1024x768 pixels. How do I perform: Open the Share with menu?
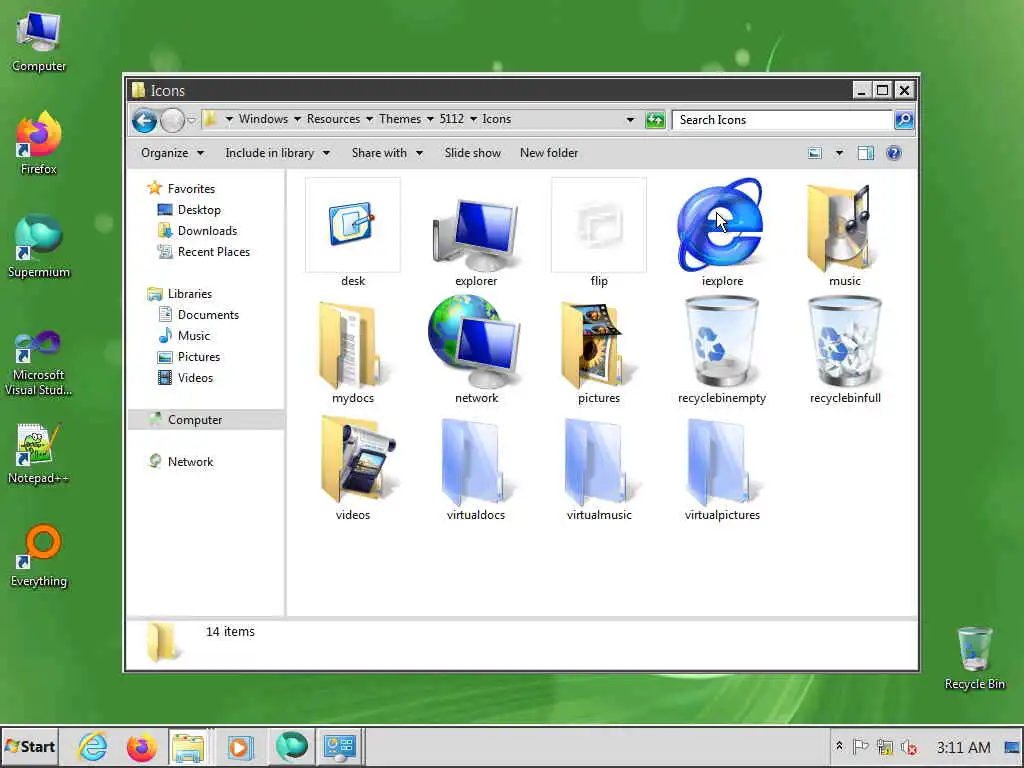387,153
